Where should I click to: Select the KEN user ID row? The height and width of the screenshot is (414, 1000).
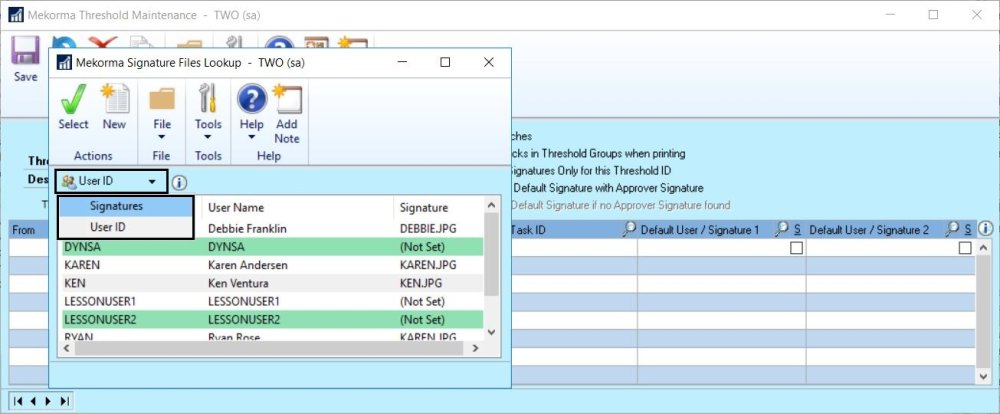[272, 283]
